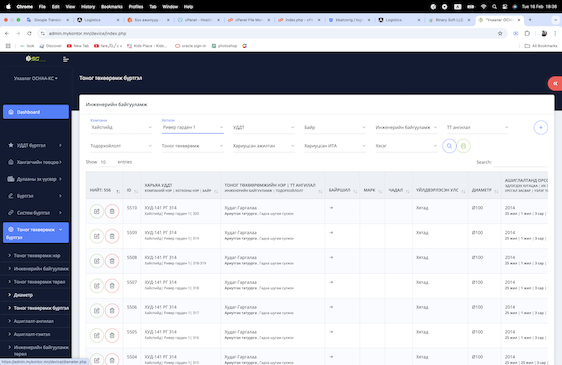Delete the row with ID 5508
The image size is (562, 365).
tap(112, 261)
